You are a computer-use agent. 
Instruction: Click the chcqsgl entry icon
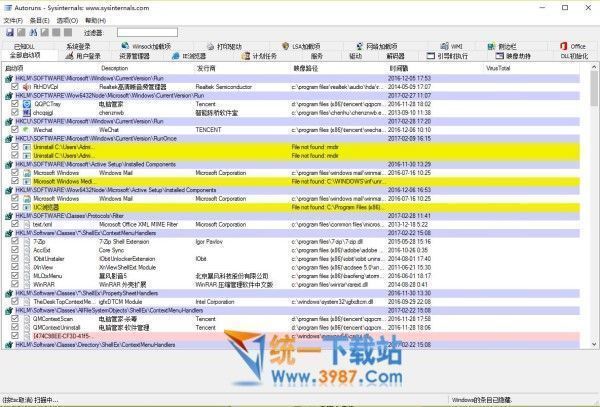26,112
